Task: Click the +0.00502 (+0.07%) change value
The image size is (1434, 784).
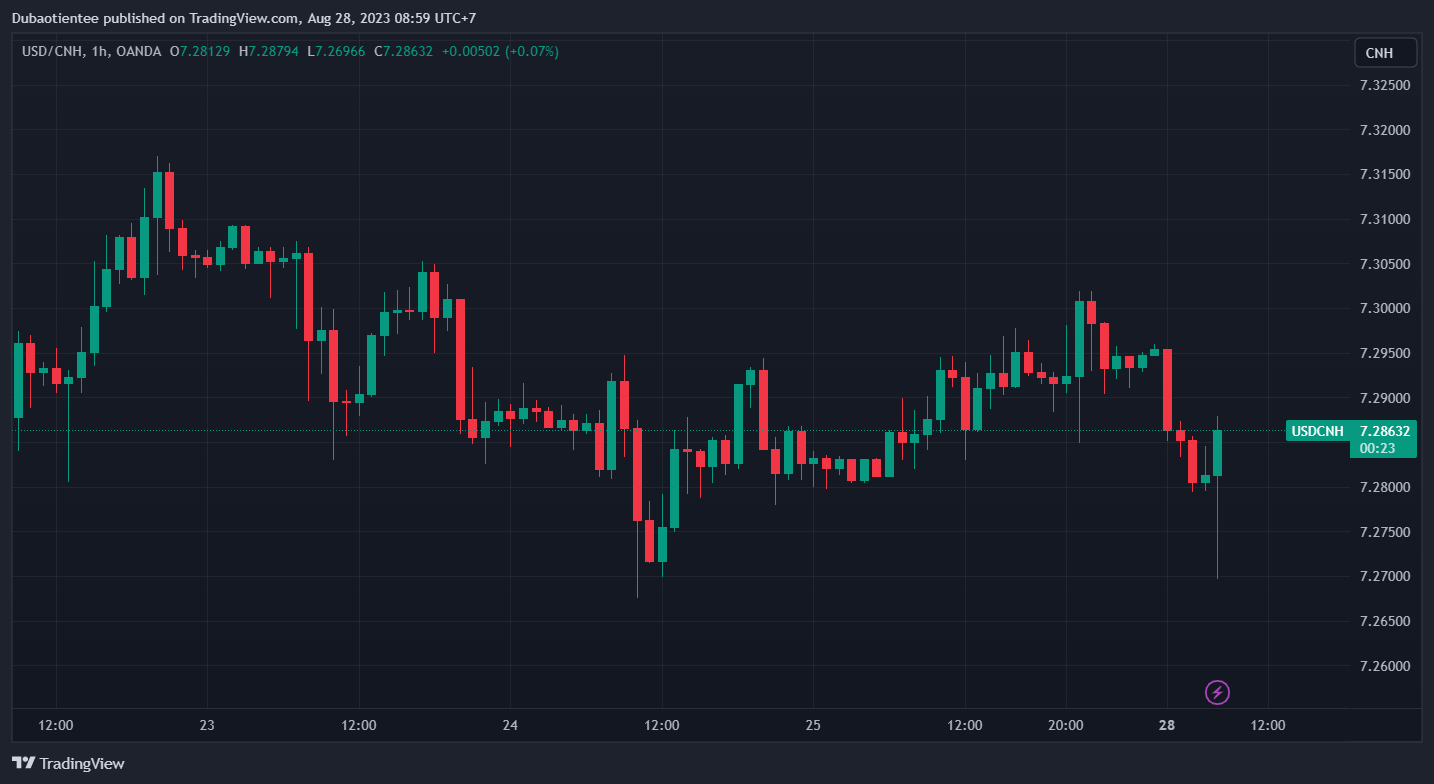Action: (500, 51)
